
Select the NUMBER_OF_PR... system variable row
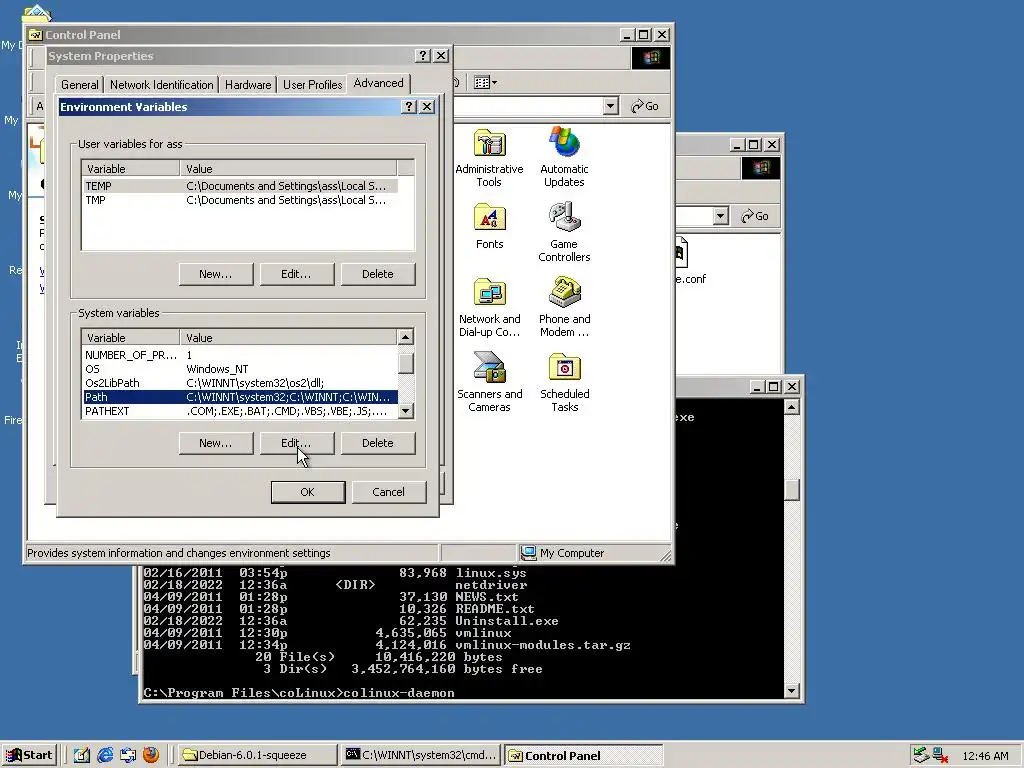(x=240, y=355)
